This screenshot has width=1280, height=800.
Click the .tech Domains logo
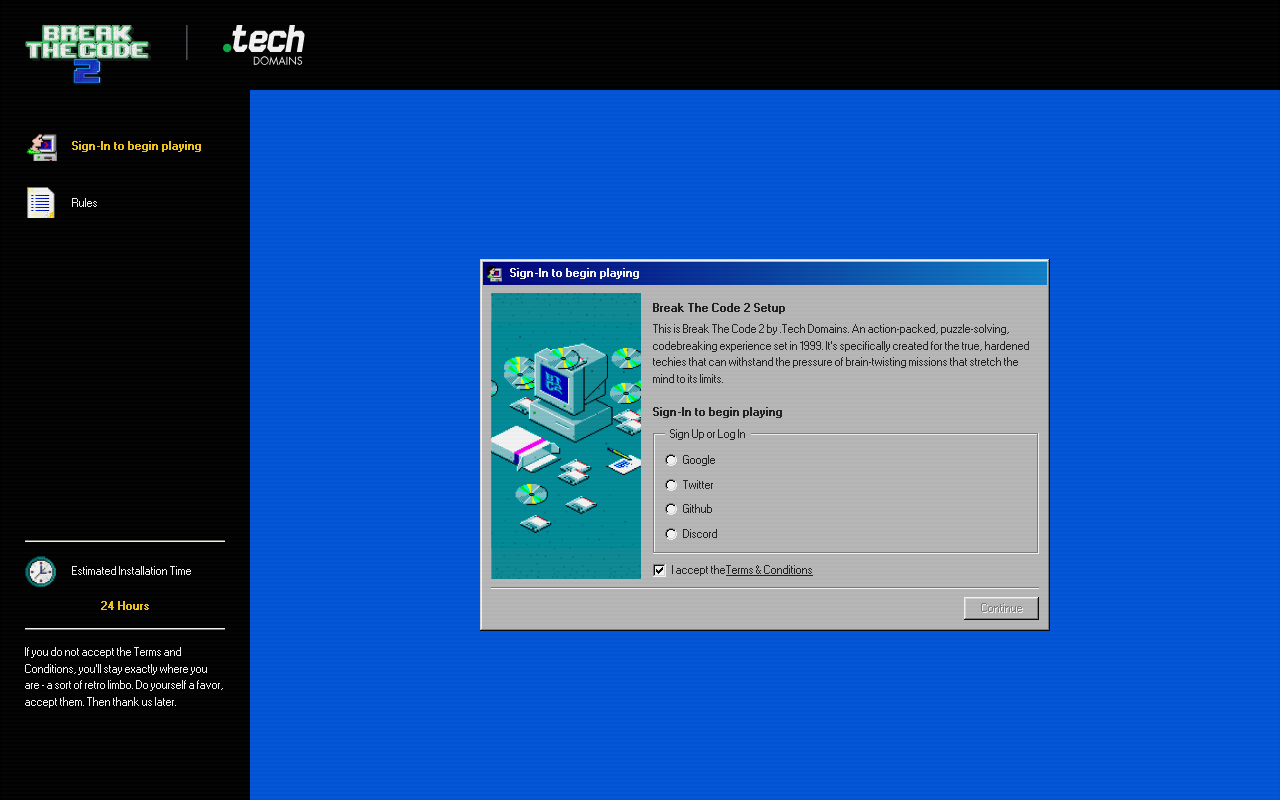(x=264, y=45)
